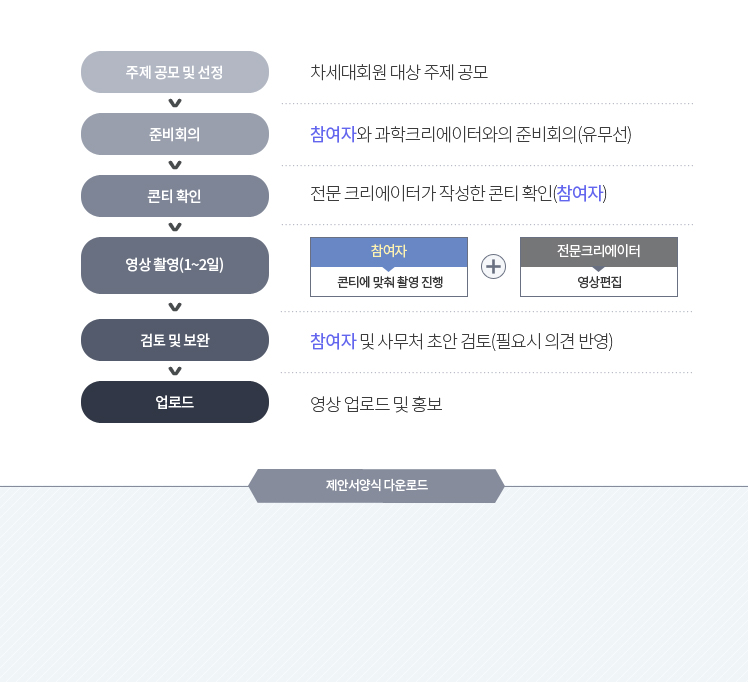Download the proposal form via 제안서양식 다운로드
Viewport: 748px width, 682px height.
pos(376,486)
